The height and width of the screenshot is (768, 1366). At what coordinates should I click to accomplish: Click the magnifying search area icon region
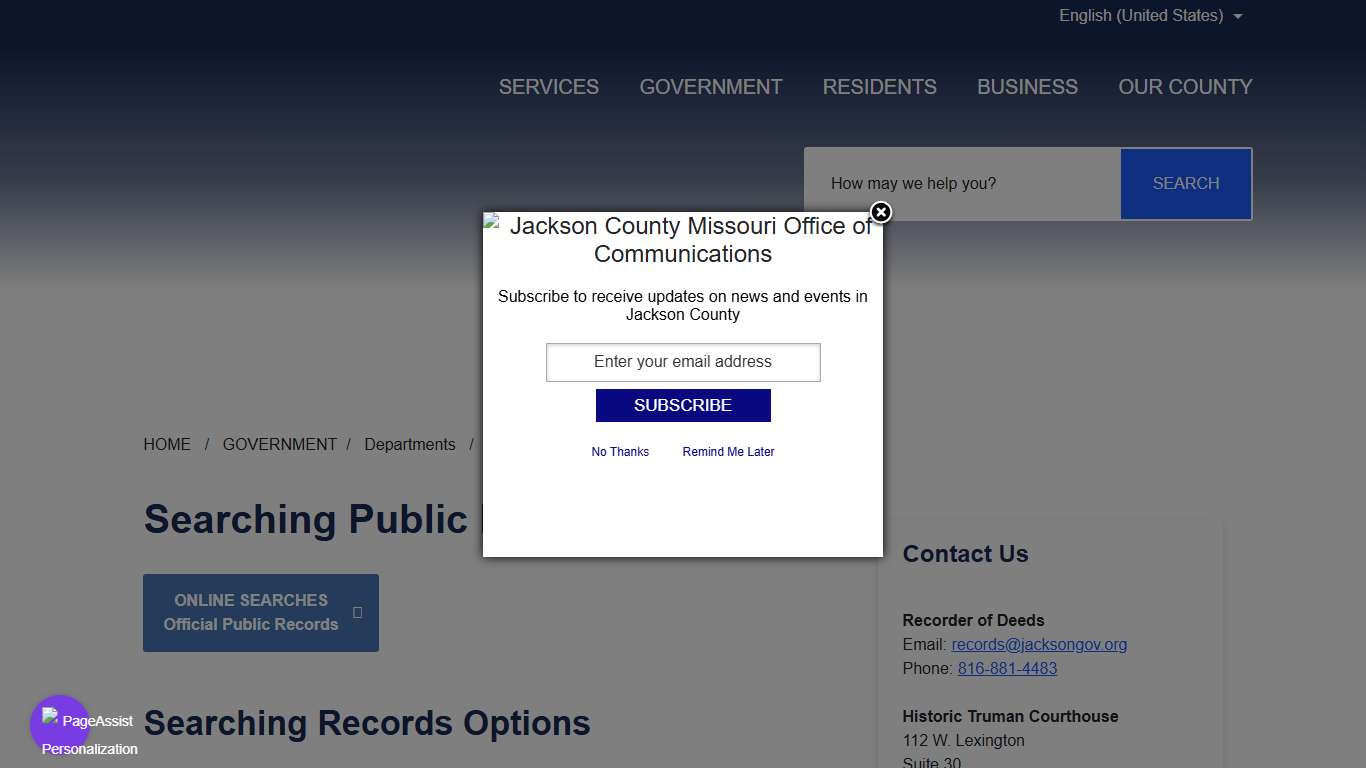tap(962, 183)
